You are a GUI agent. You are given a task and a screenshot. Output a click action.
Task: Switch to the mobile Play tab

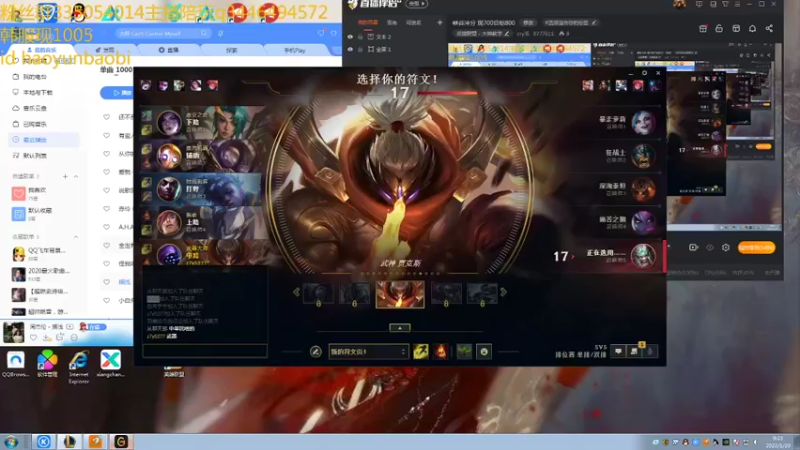click(294, 51)
